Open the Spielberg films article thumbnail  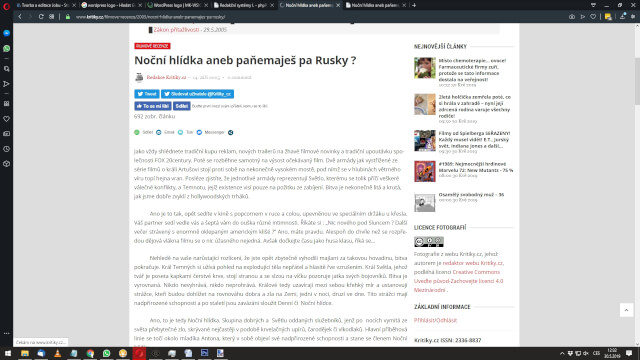coord(424,141)
